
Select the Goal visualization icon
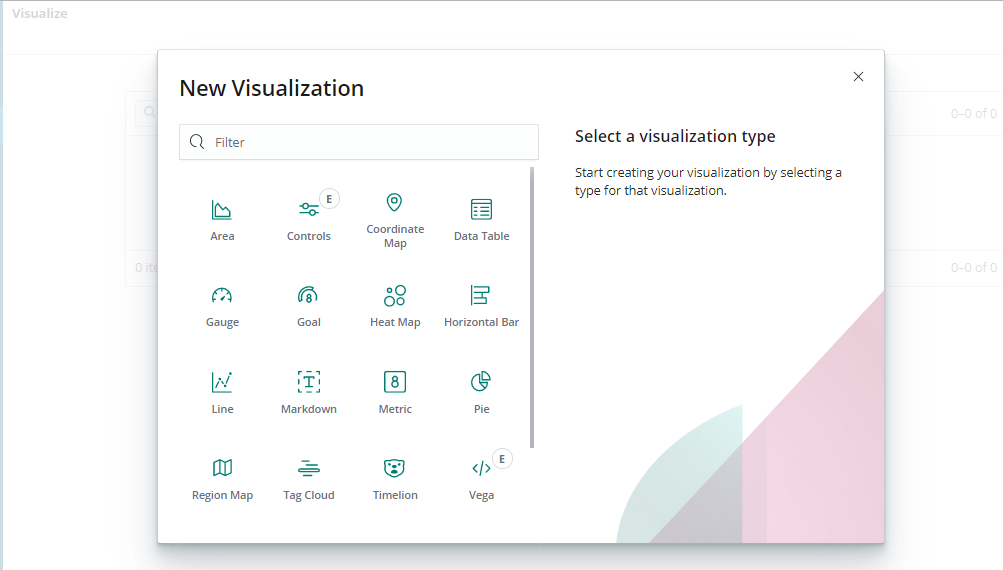tap(308, 295)
